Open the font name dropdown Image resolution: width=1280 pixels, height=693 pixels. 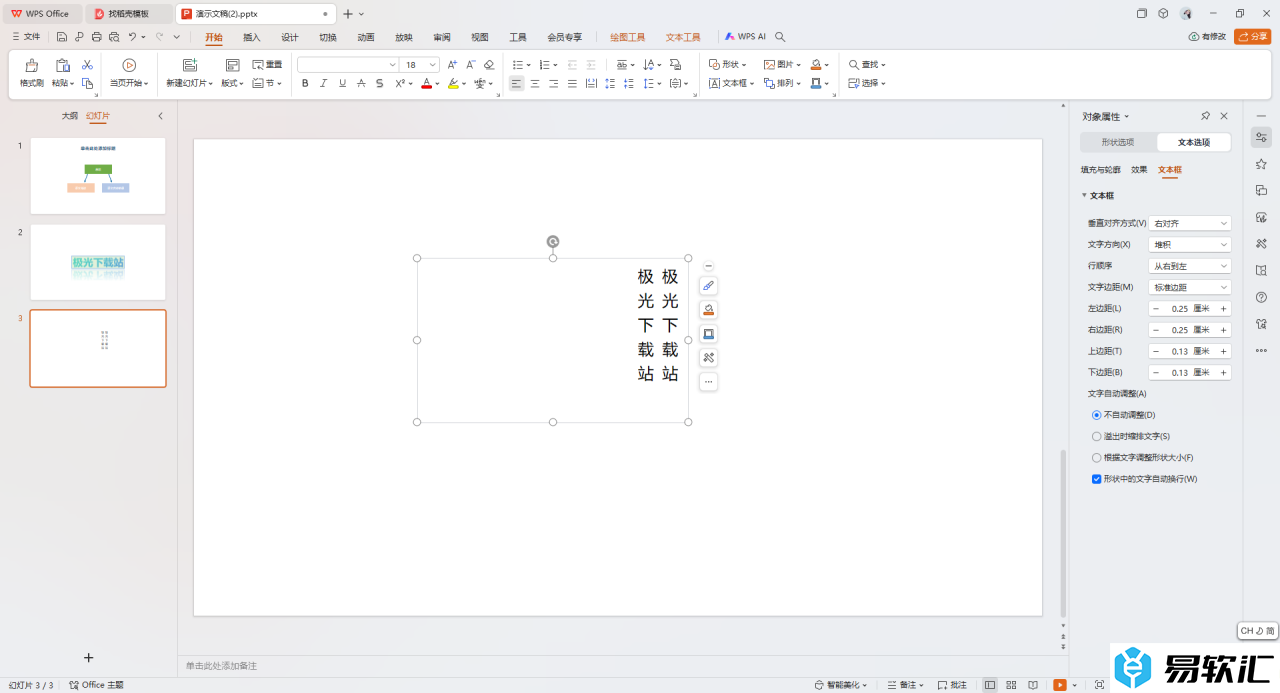click(x=393, y=65)
